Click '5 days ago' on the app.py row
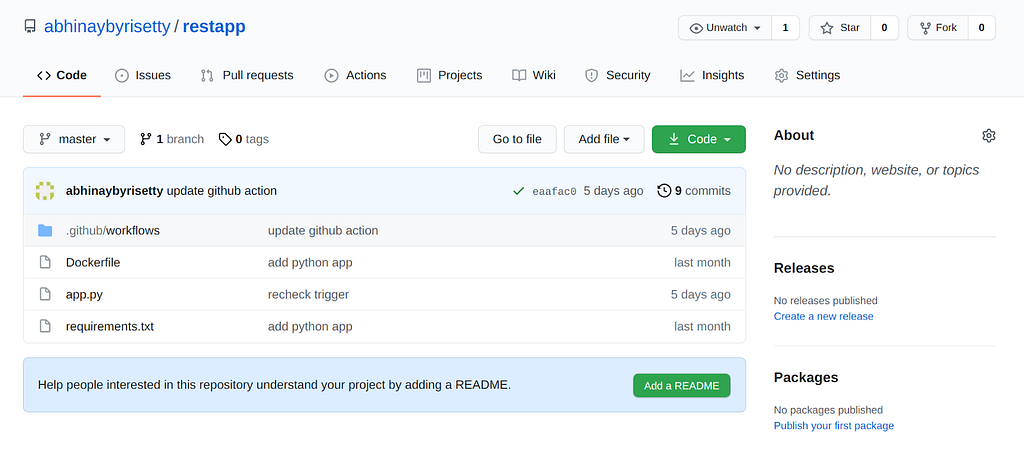The height and width of the screenshot is (449, 1024). (701, 294)
